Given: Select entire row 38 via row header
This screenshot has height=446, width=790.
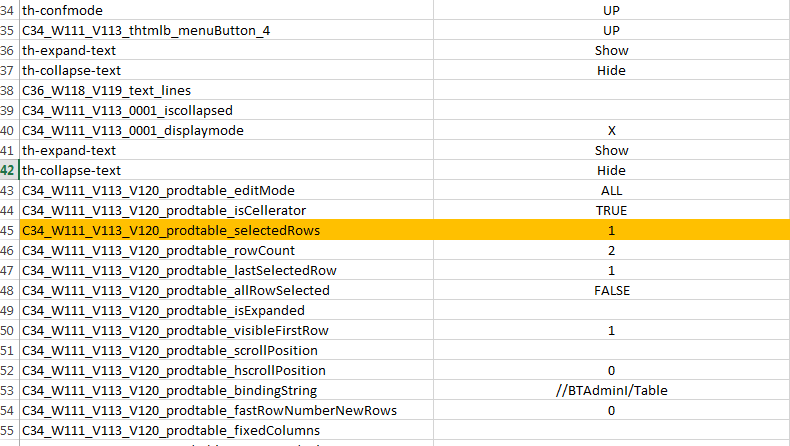Looking at the screenshot, I should point(9,90).
